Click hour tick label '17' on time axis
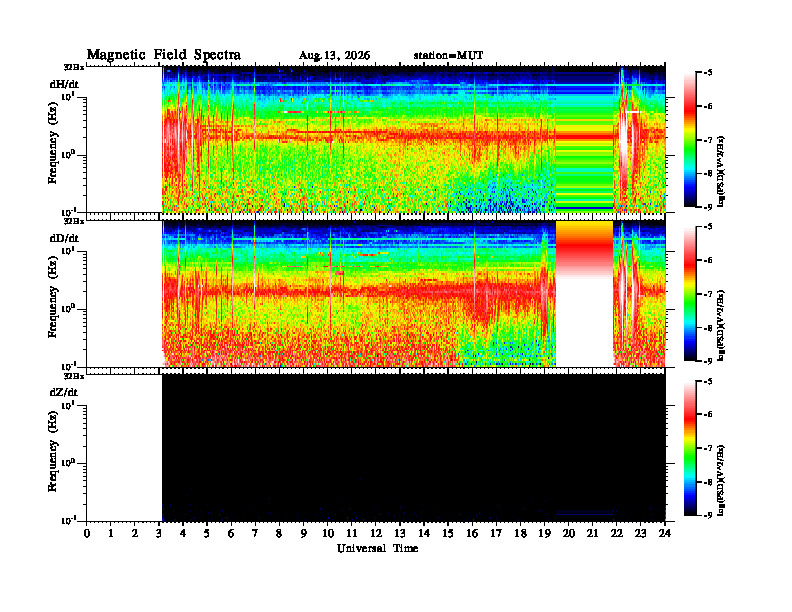792x612 pixels. [x=497, y=534]
